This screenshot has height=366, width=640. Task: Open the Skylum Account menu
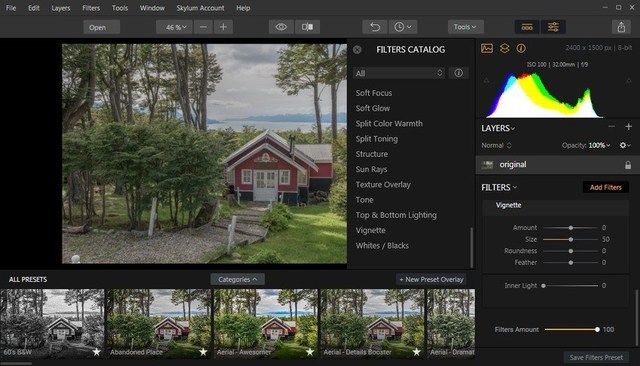(x=200, y=8)
